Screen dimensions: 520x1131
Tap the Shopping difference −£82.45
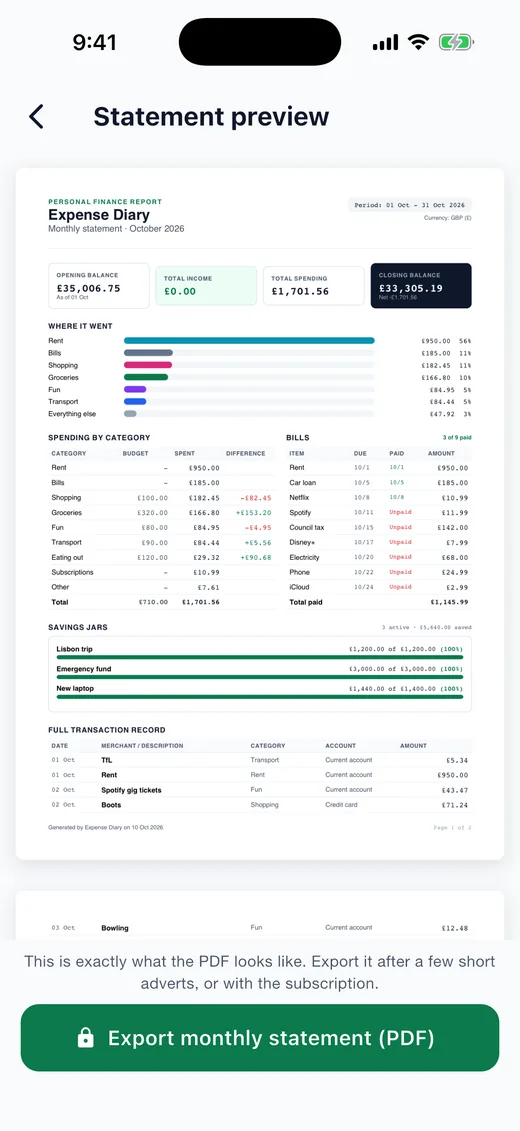(x=255, y=498)
